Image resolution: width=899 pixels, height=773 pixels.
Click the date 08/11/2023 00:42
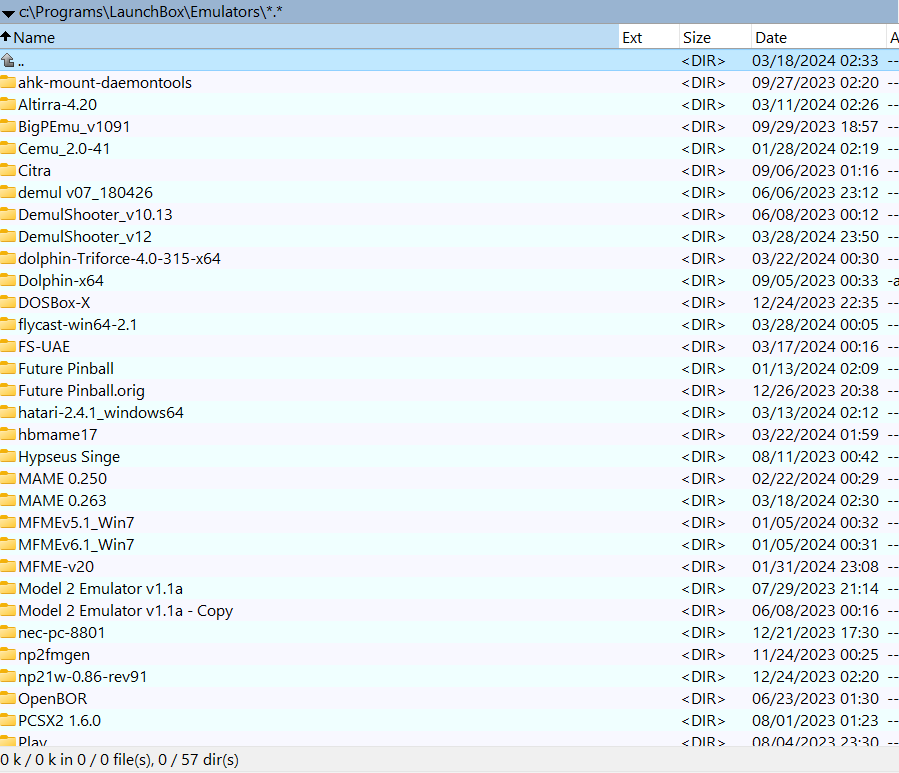click(815, 456)
